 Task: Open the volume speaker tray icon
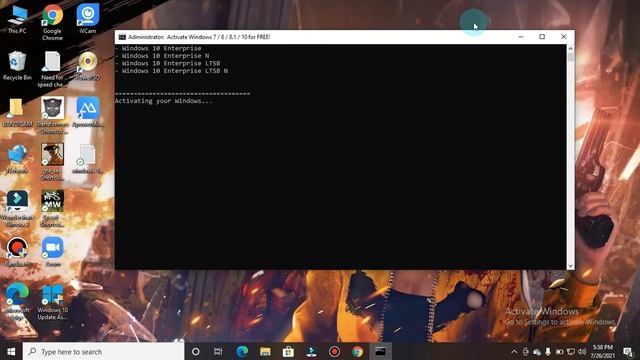(x=582, y=351)
